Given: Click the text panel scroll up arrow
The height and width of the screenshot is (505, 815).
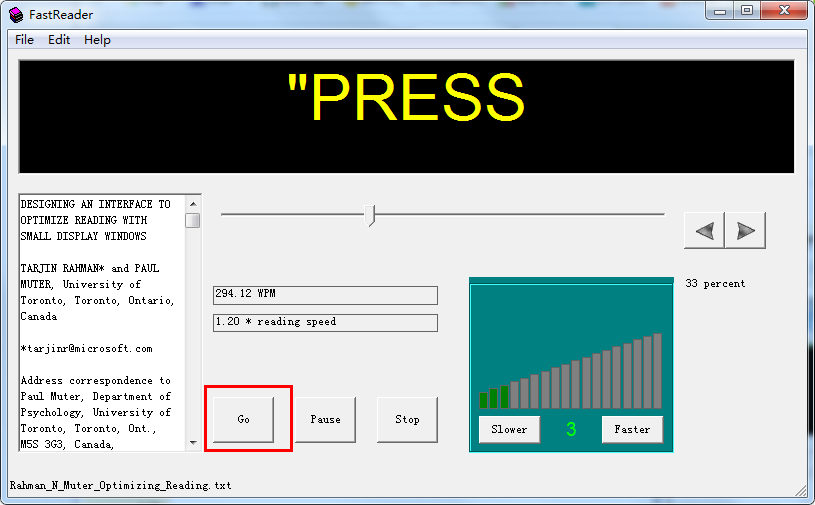Looking at the screenshot, I should pyautogui.click(x=193, y=202).
